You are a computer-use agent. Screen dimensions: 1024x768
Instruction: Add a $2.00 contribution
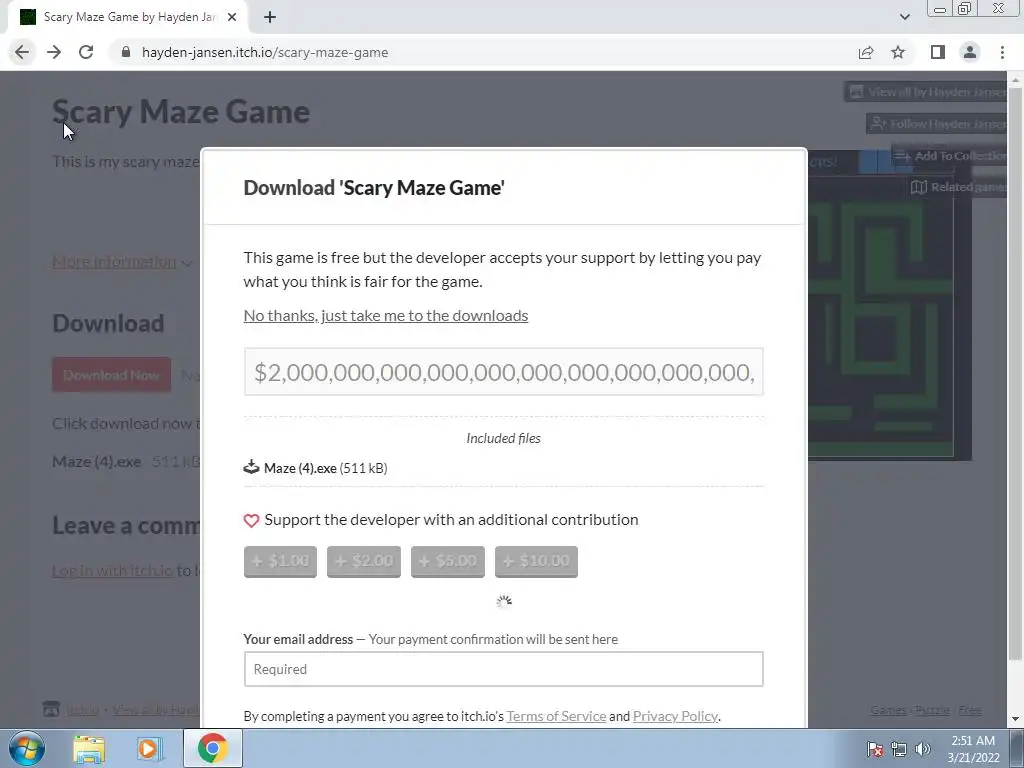click(364, 562)
